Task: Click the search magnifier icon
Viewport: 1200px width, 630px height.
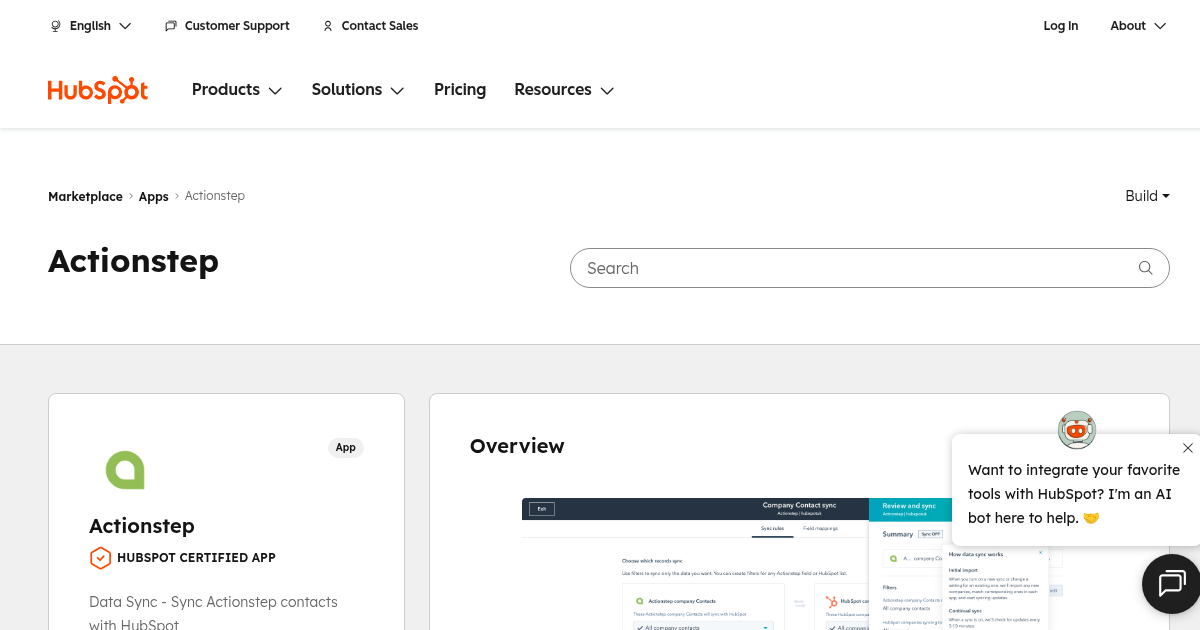Action: tap(1146, 268)
